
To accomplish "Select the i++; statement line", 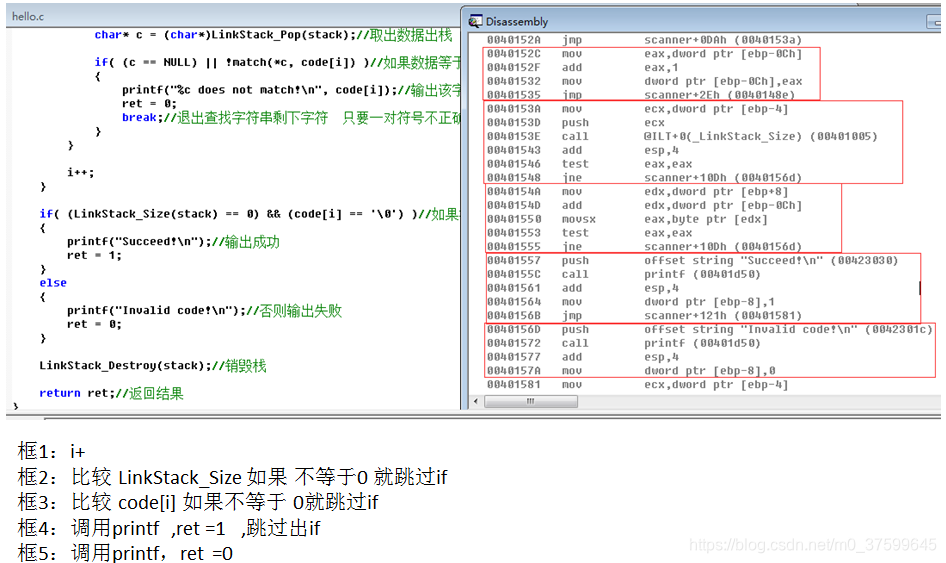I will coord(81,173).
